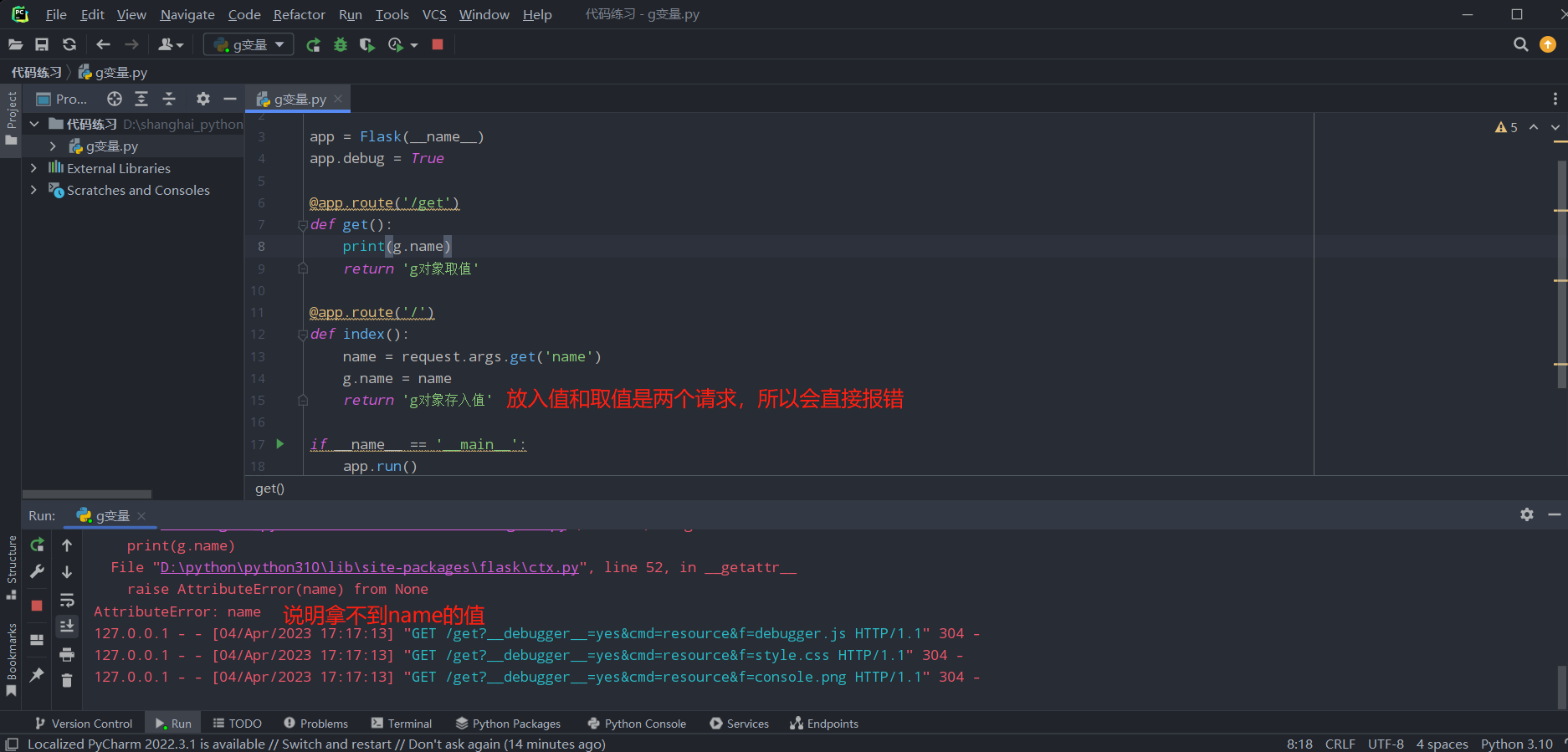Open run configuration wrench in Run panel
Screen dimensions: 1568x752
click(37, 572)
